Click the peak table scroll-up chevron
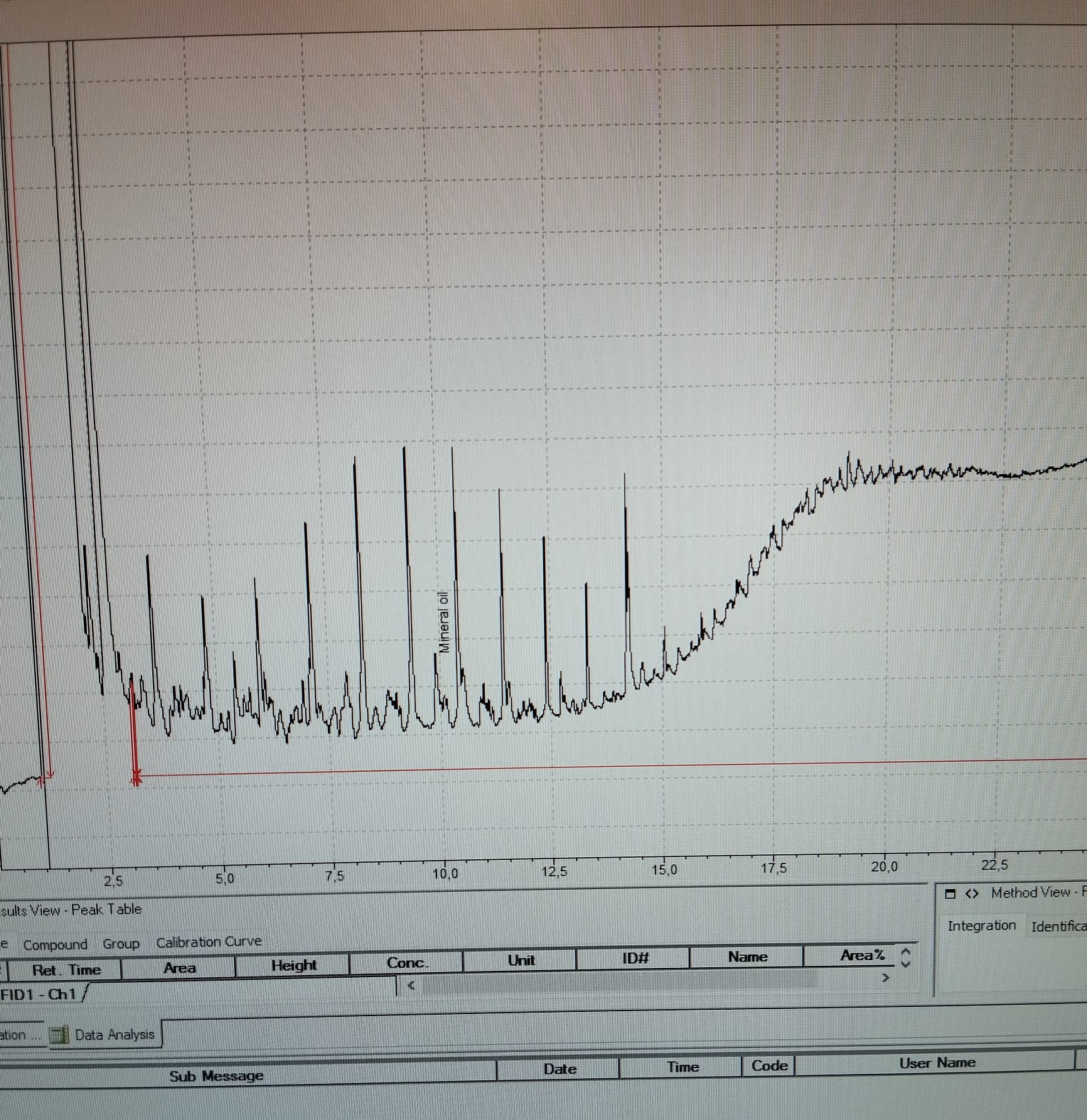The height and width of the screenshot is (1120, 1087). (906, 951)
